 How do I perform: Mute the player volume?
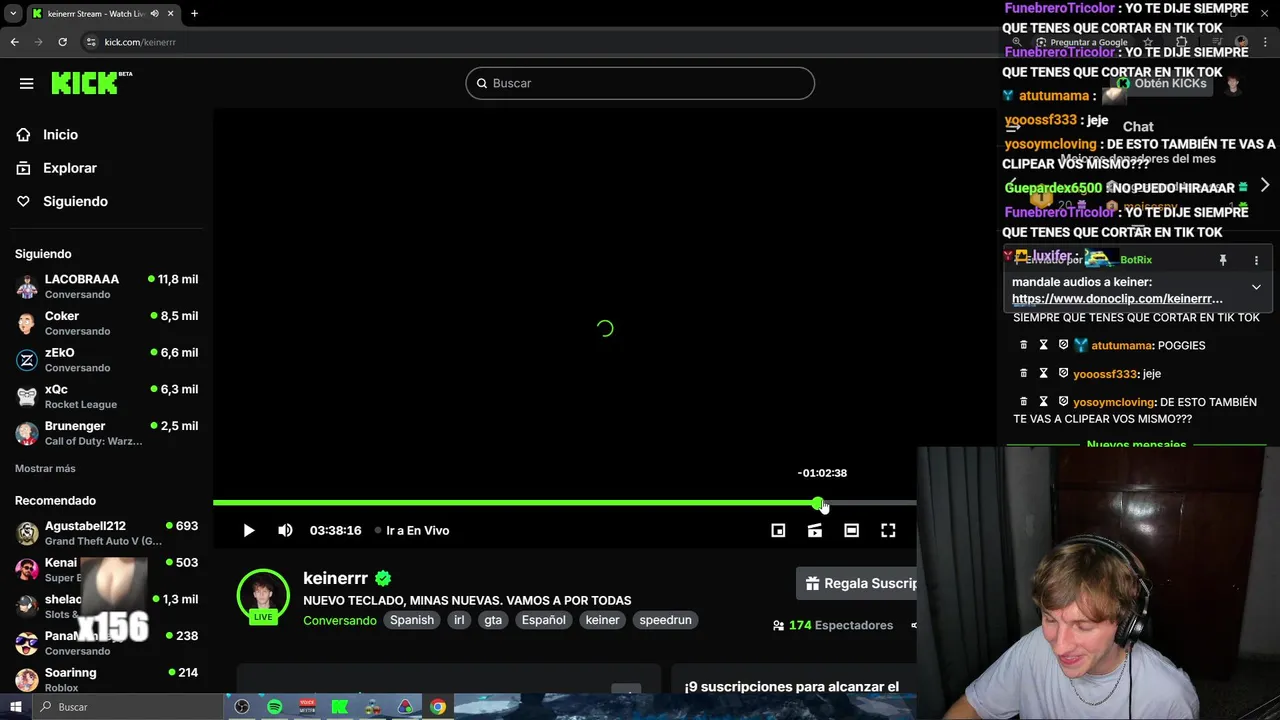[285, 531]
